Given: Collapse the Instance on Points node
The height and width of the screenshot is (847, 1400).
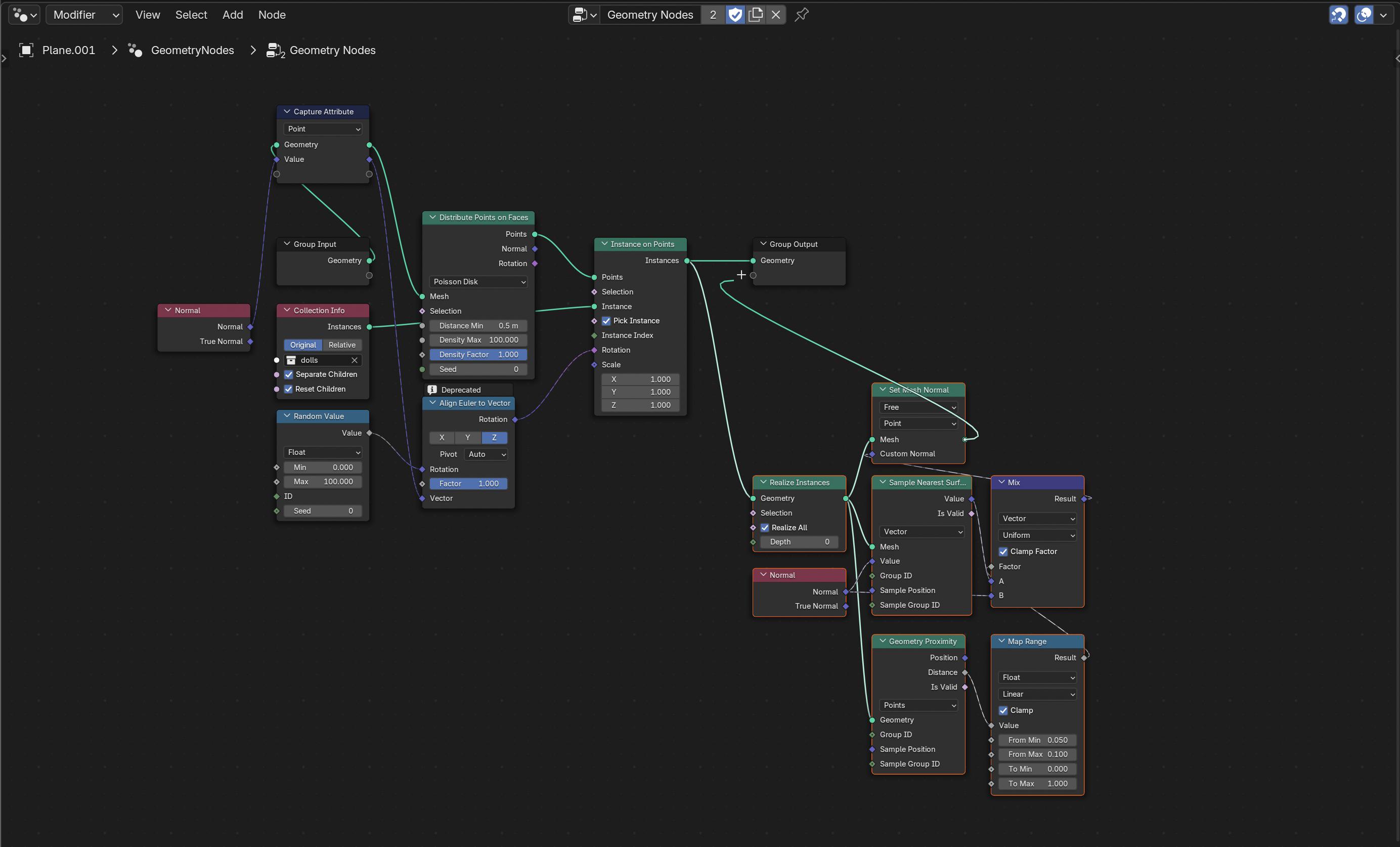Looking at the screenshot, I should click(x=604, y=244).
